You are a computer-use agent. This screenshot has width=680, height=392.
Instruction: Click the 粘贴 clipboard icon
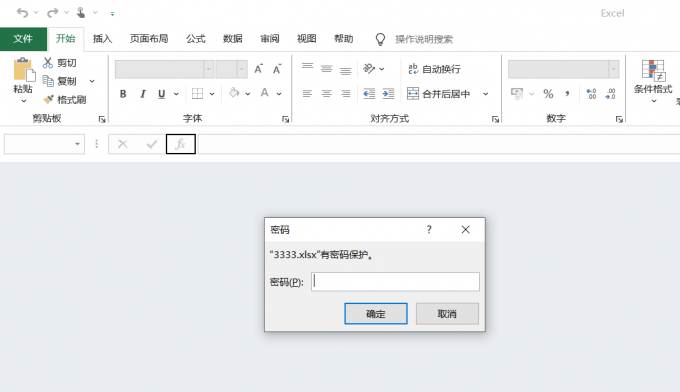[23, 70]
